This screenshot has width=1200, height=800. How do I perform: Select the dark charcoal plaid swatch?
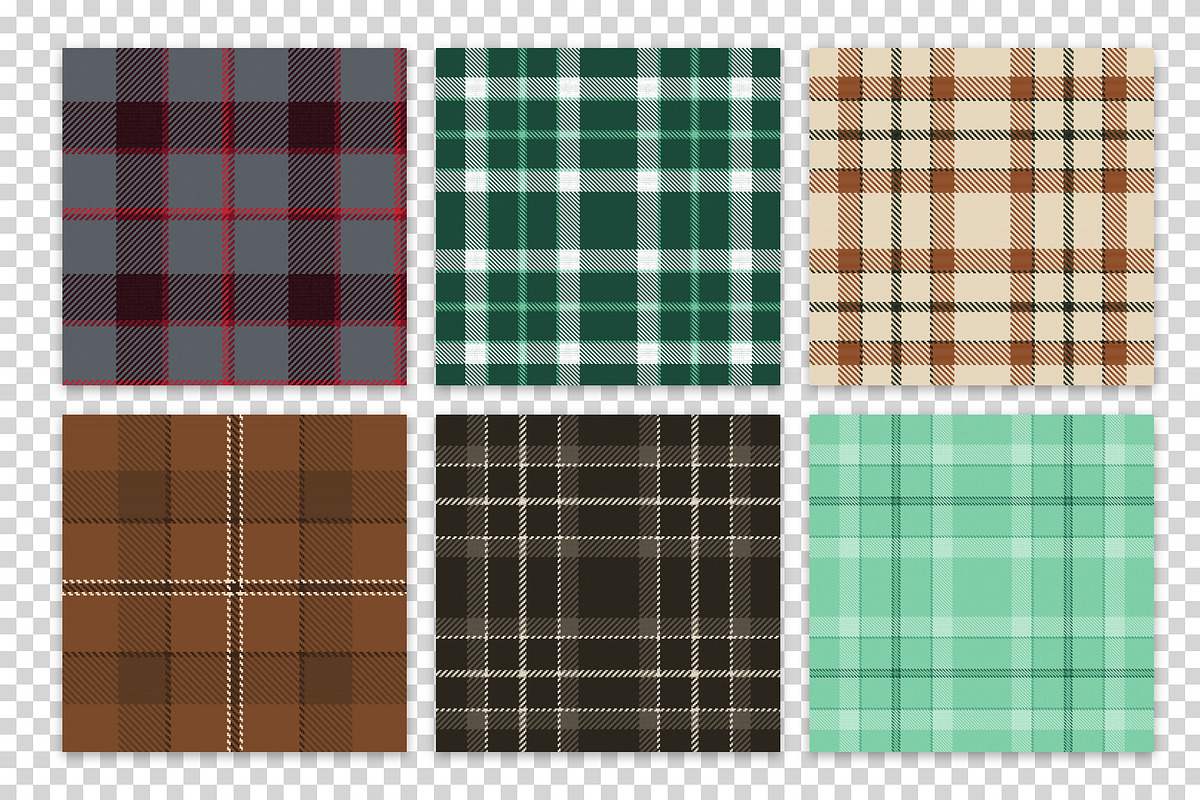(608, 583)
